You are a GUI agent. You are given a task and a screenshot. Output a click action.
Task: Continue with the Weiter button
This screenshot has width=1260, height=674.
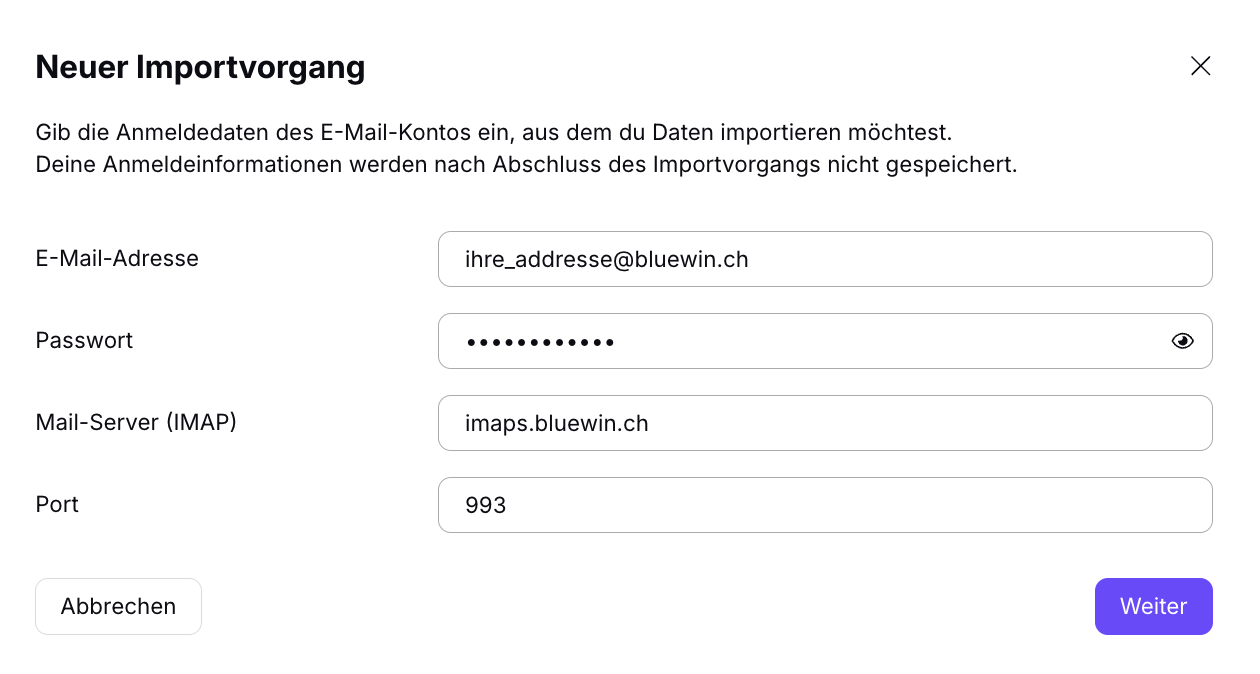tap(1153, 606)
